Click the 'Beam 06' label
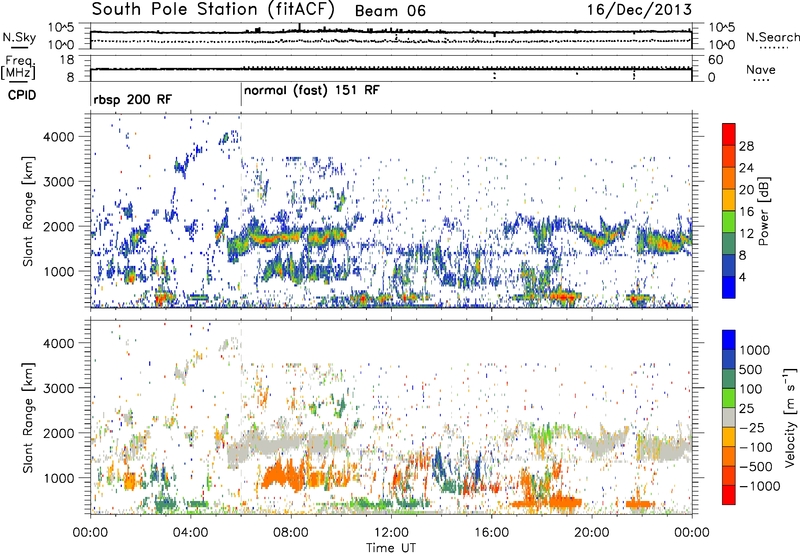Screen dimensions: 800x554 (390, 11)
